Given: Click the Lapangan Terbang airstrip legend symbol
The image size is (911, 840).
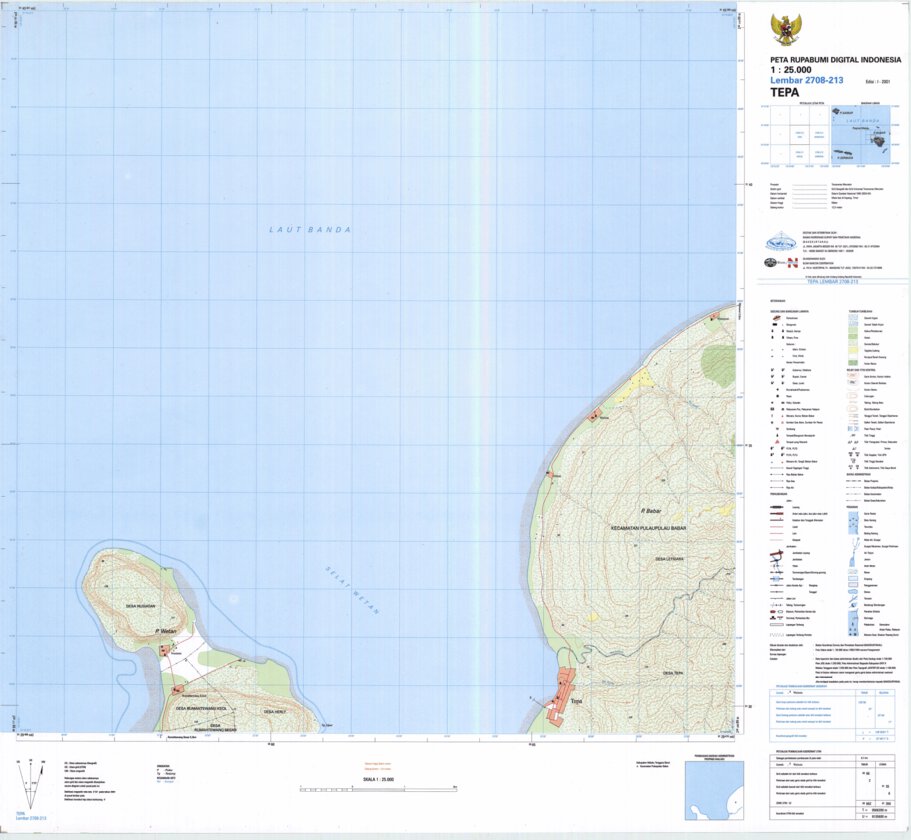Looking at the screenshot, I should (x=775, y=625).
